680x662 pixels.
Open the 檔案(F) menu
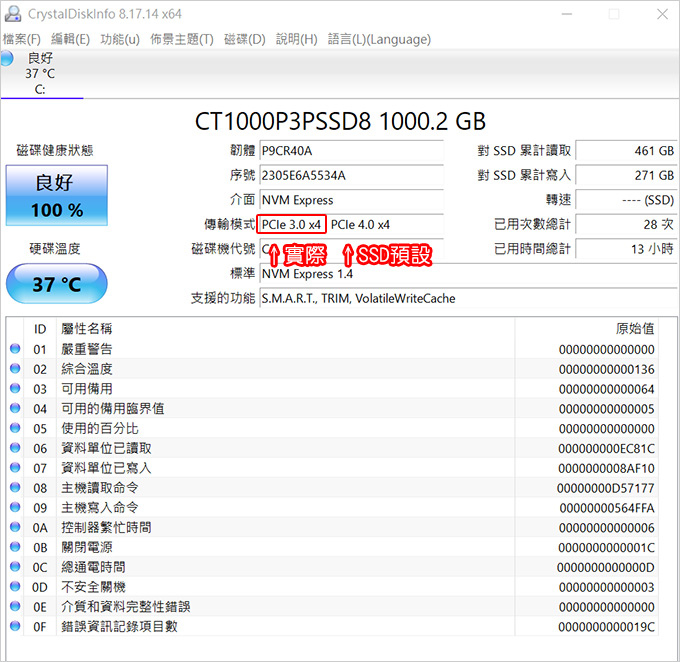[22, 39]
